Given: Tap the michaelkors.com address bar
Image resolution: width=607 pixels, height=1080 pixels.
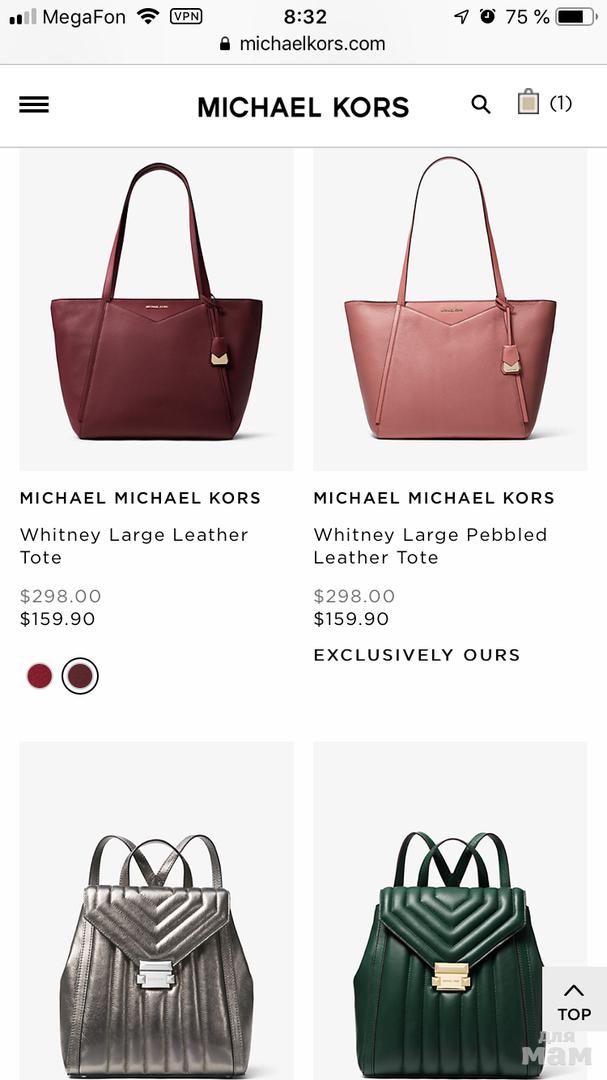Looking at the screenshot, I should (x=303, y=44).
